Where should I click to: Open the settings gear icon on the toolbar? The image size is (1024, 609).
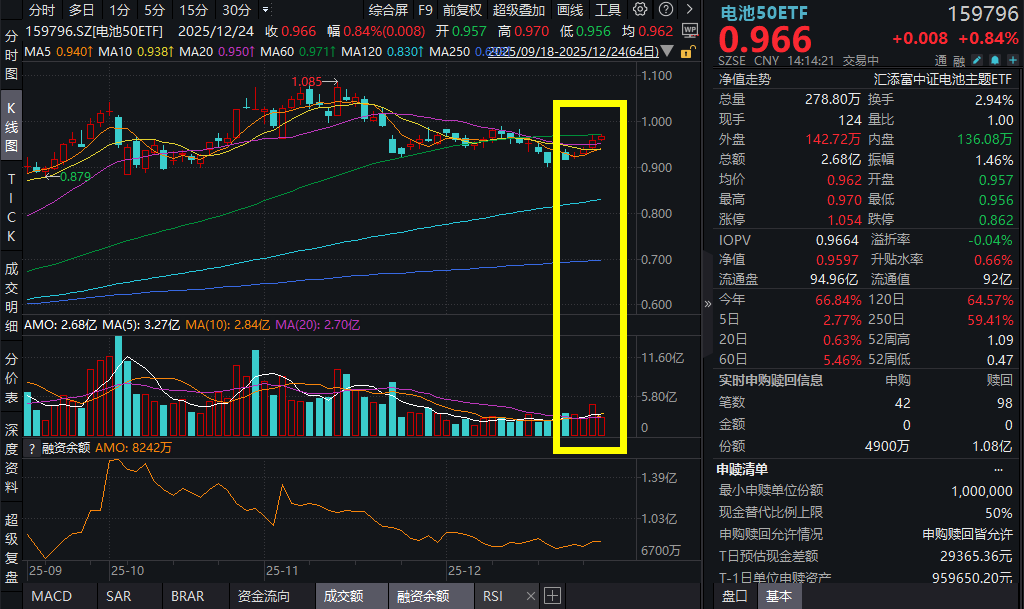tap(640, 9)
